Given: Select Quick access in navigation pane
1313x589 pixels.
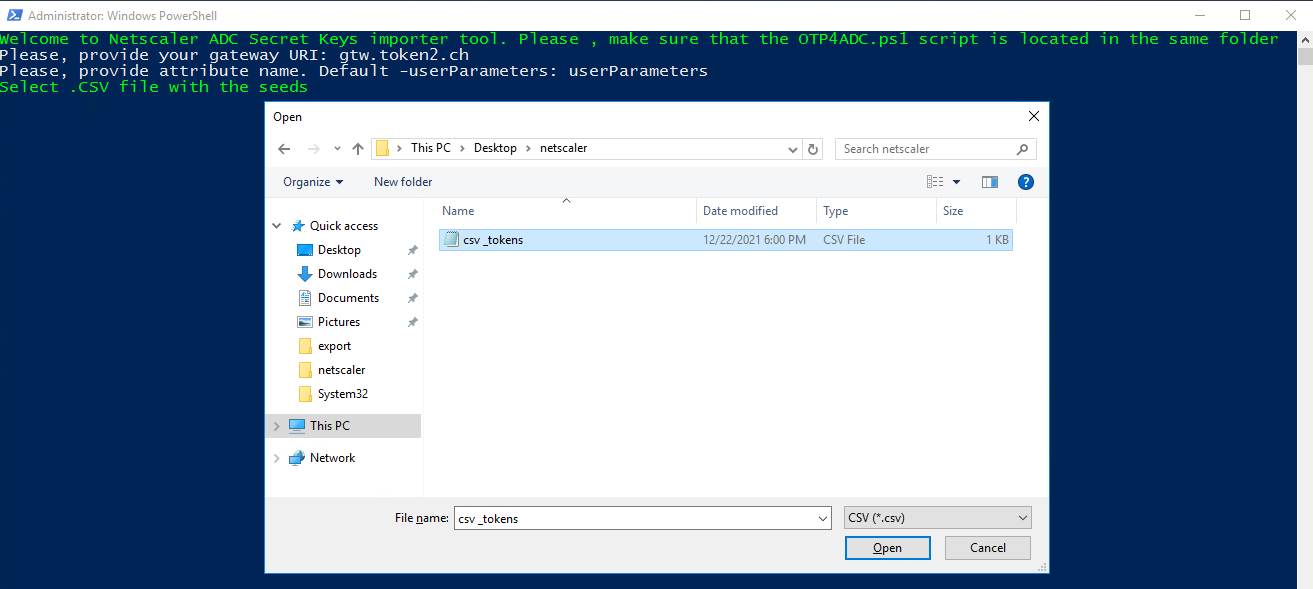Looking at the screenshot, I should [344, 226].
